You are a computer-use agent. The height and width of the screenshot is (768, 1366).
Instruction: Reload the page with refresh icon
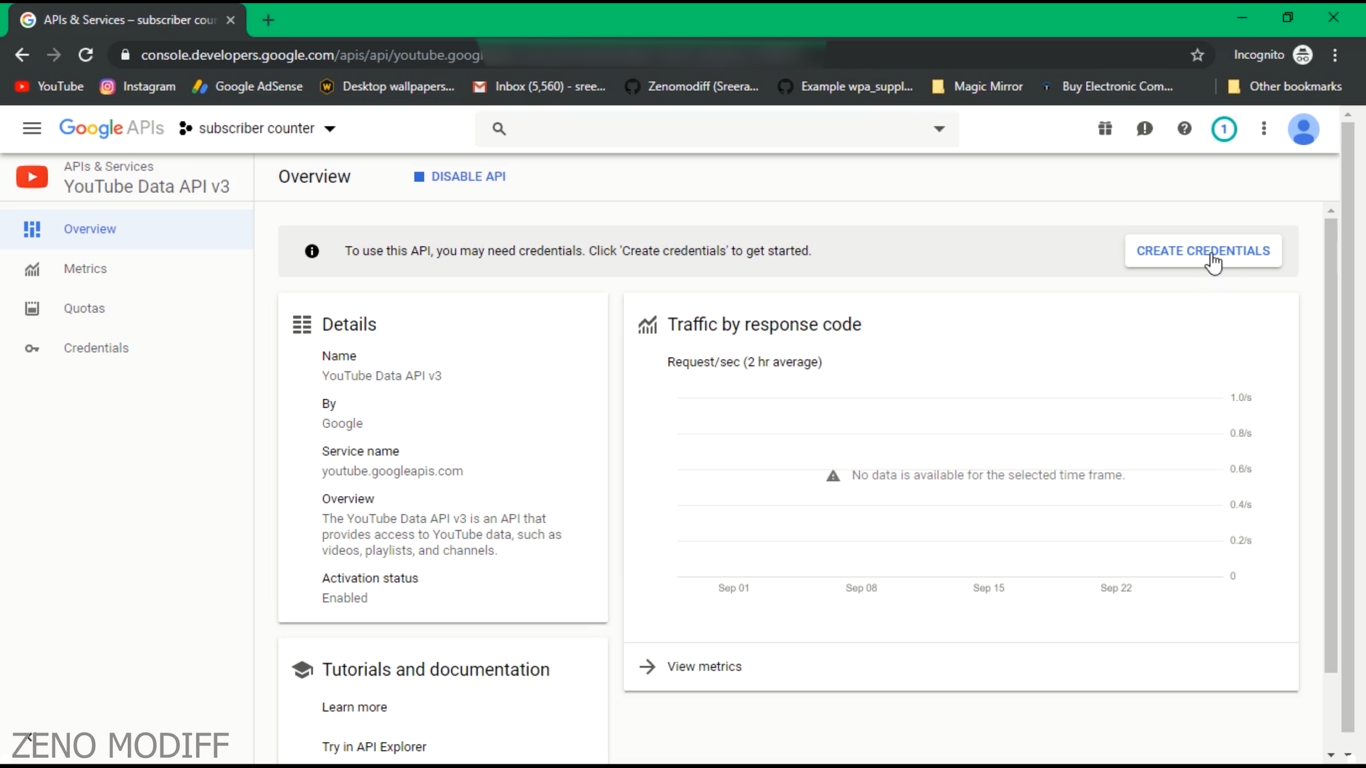coord(86,55)
